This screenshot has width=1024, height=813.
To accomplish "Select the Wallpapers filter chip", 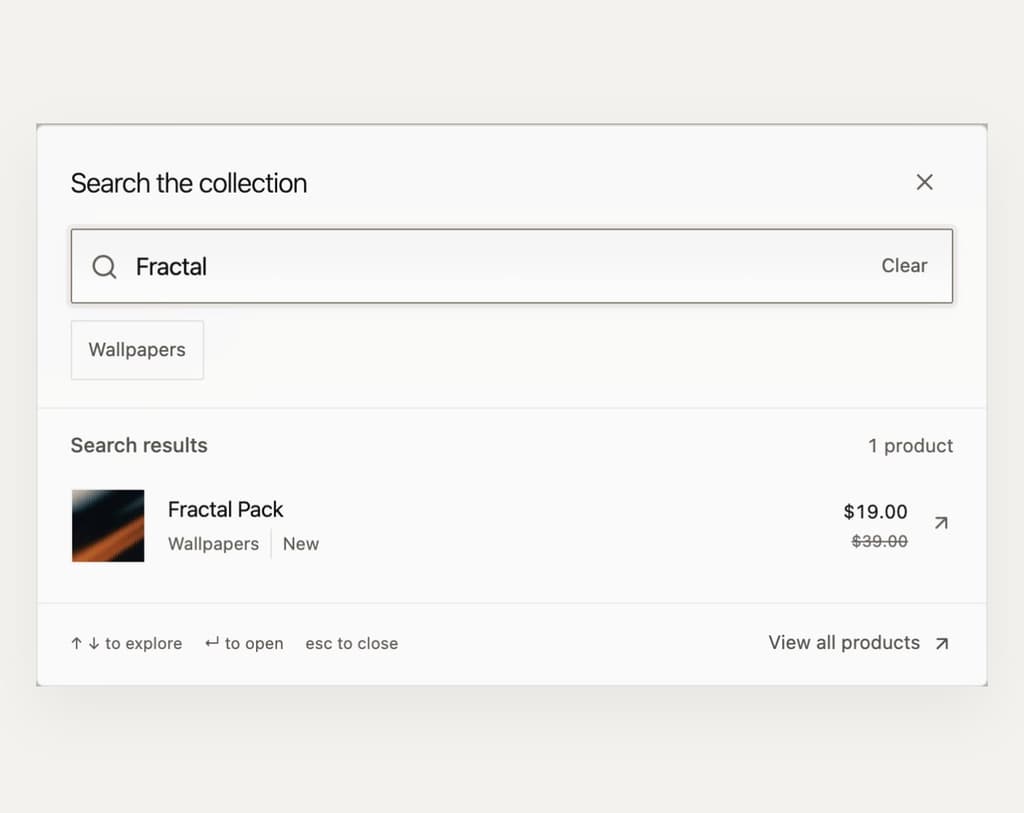I will [x=137, y=350].
